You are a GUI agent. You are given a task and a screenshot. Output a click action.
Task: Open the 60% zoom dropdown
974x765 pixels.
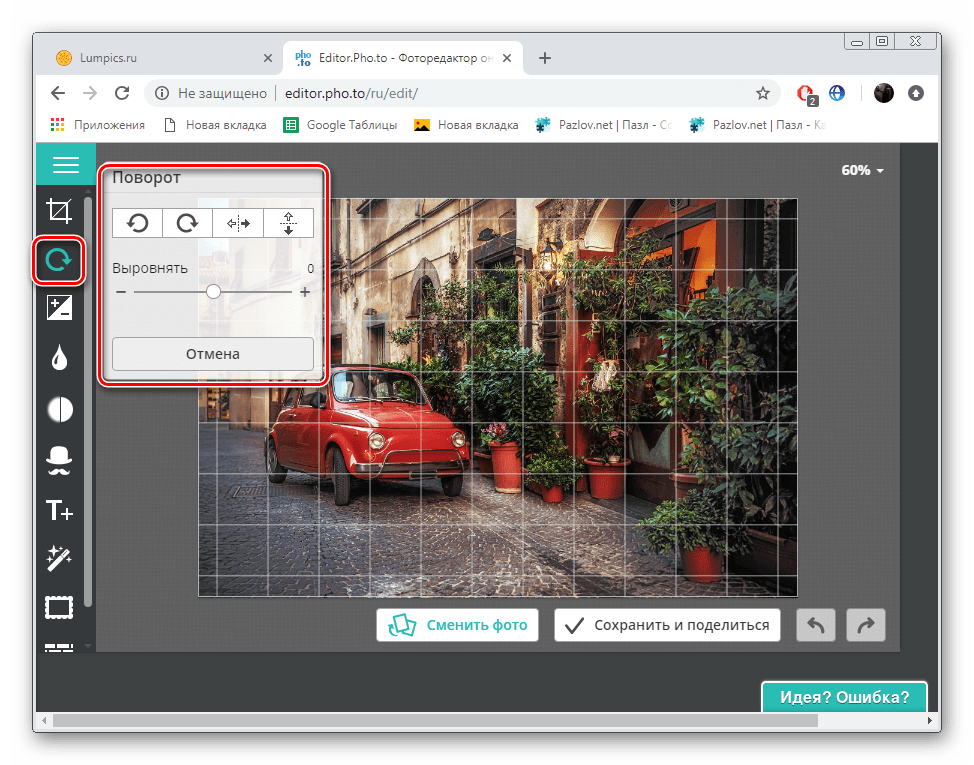(x=862, y=170)
